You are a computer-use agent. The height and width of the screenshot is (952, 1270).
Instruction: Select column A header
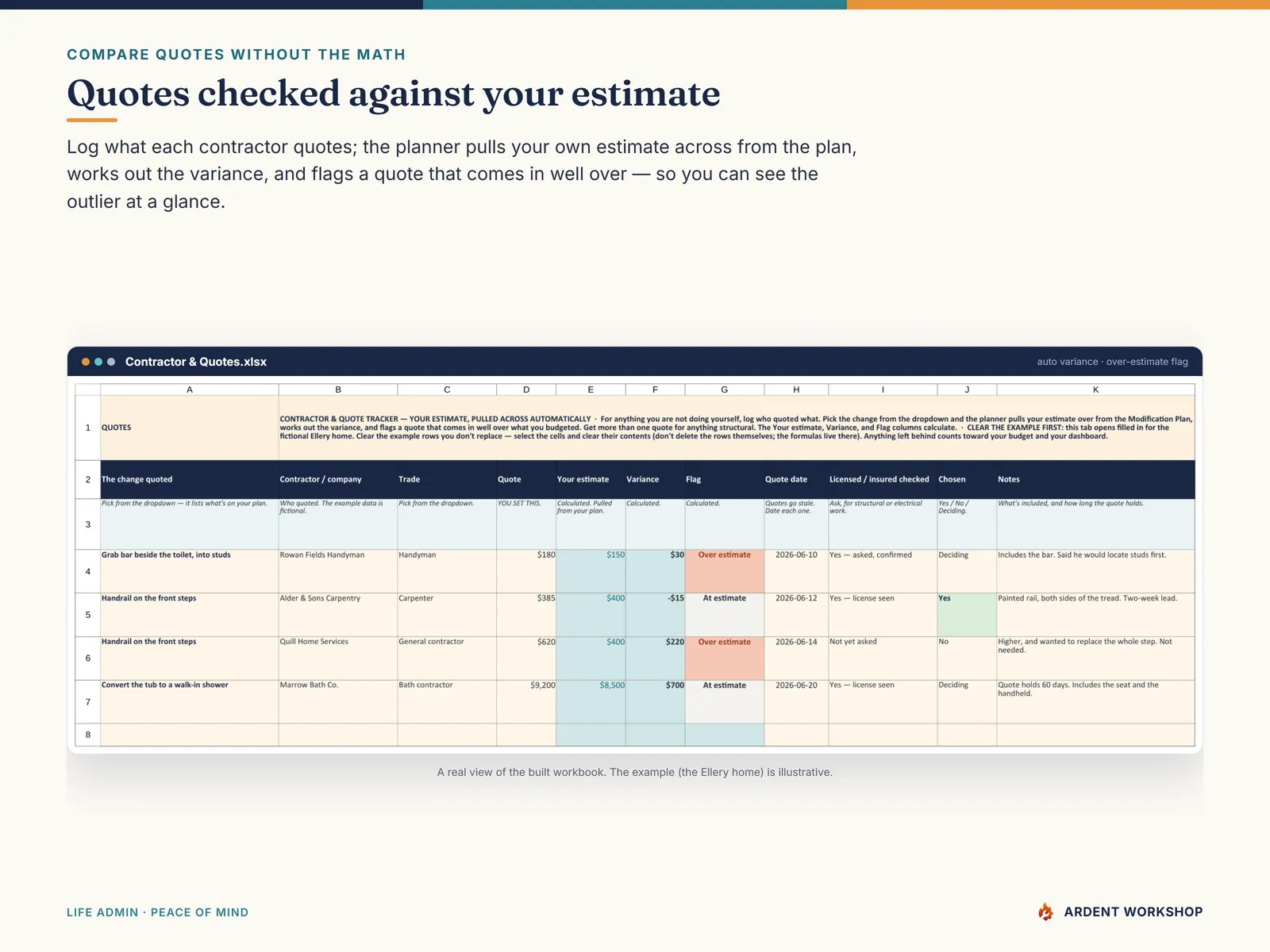pyautogui.click(x=190, y=390)
